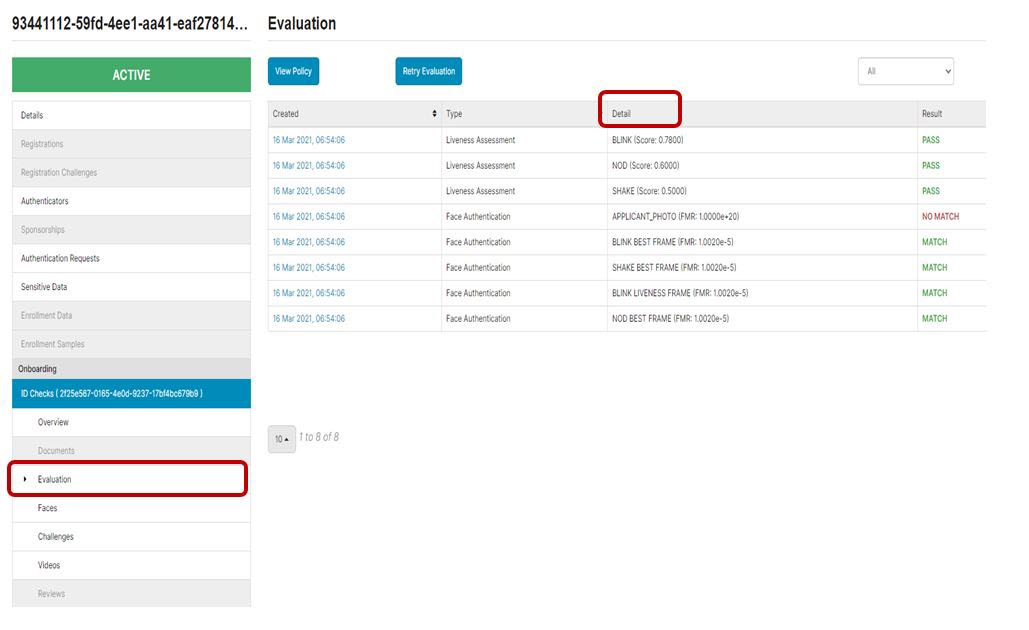Click the green ACTIVE status banner
1029x630 pixels.
pyautogui.click(x=131, y=75)
